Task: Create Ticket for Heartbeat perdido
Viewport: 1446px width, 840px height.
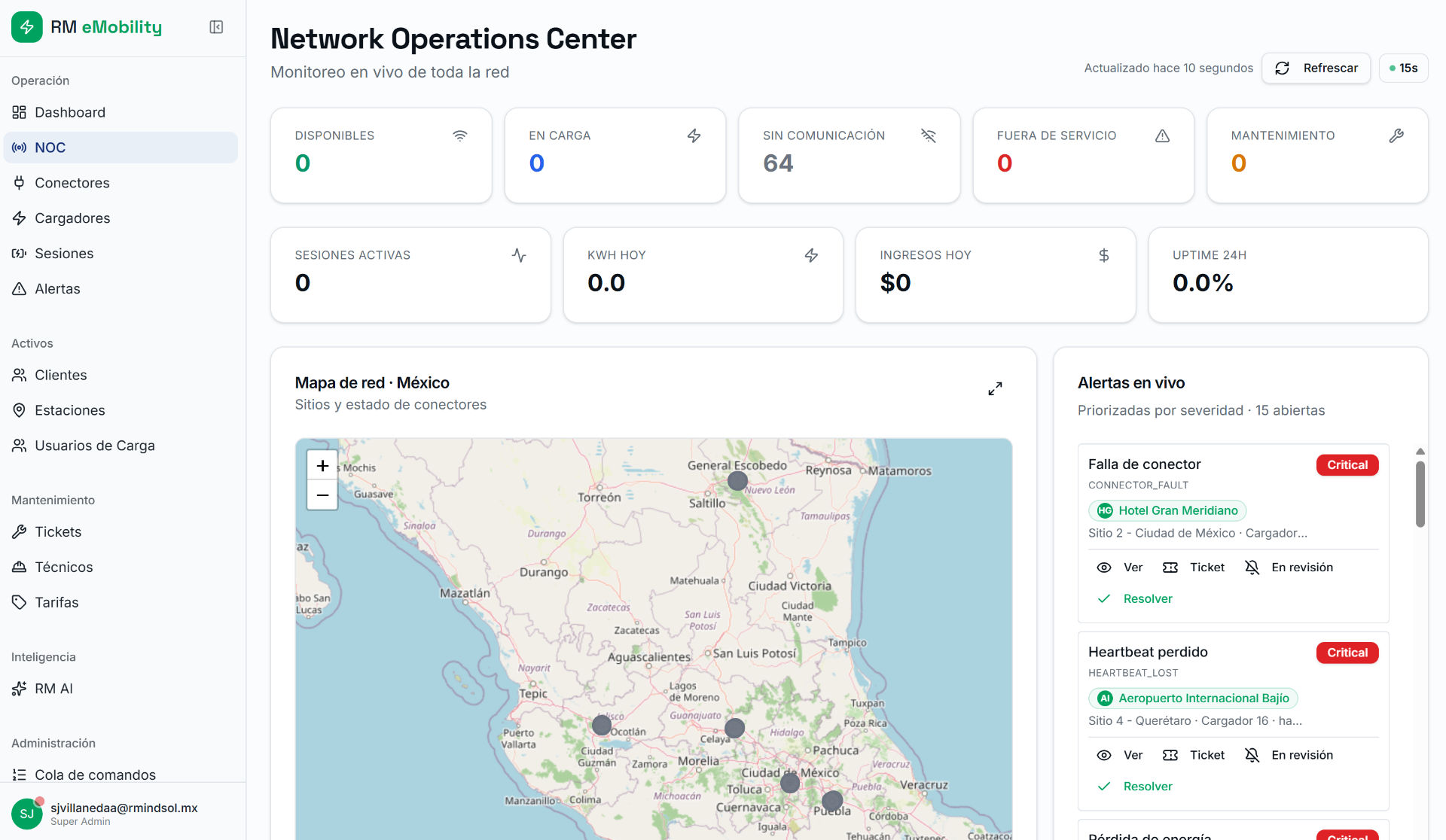Action: click(1194, 755)
